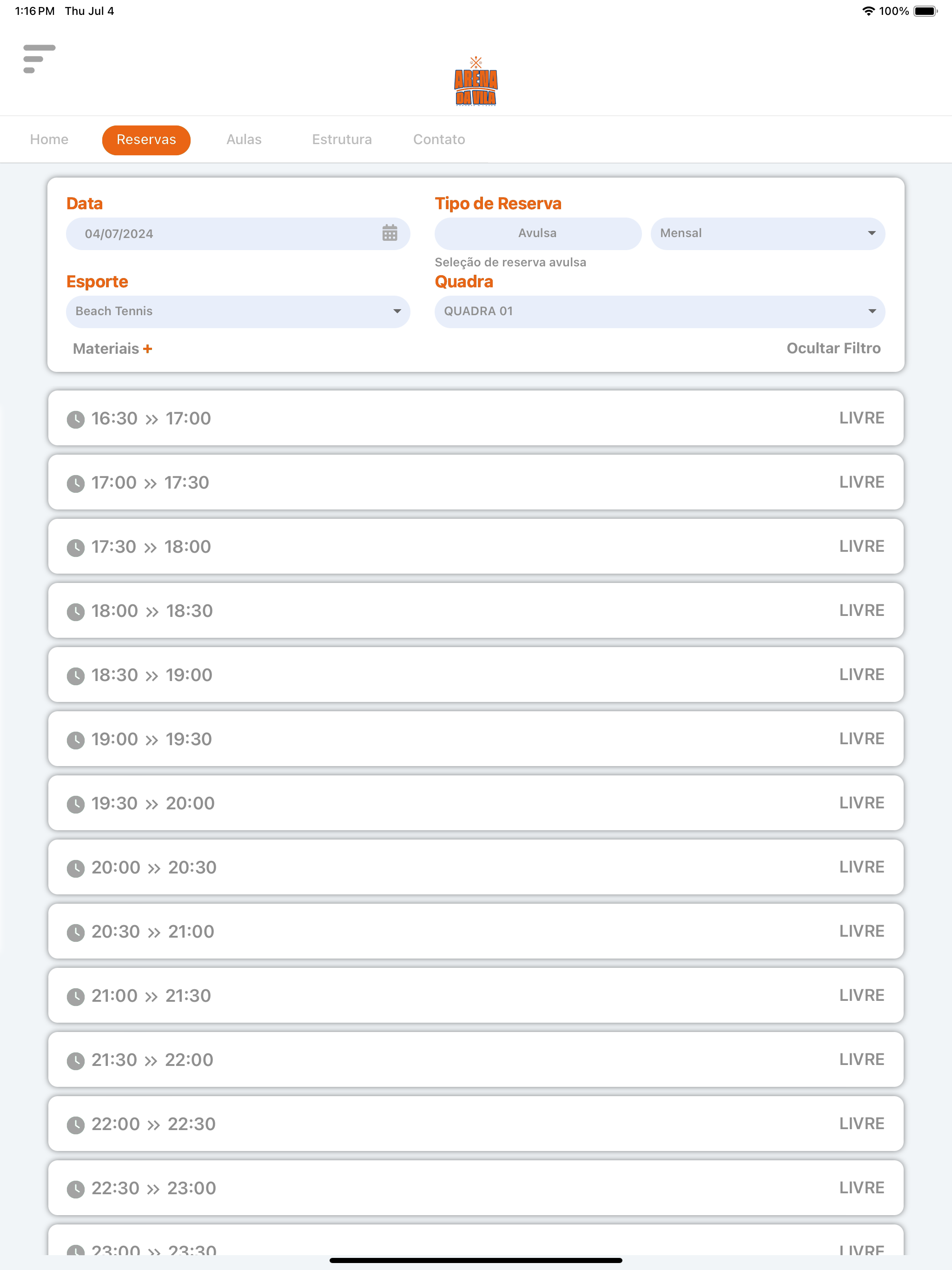Click the orange plus next to Materiais
The image size is (952, 1270).
coord(147,349)
